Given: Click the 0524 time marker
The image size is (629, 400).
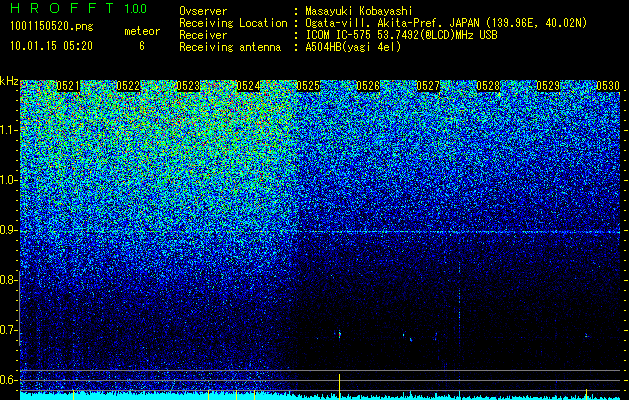Looking at the screenshot, I should click(248, 86).
